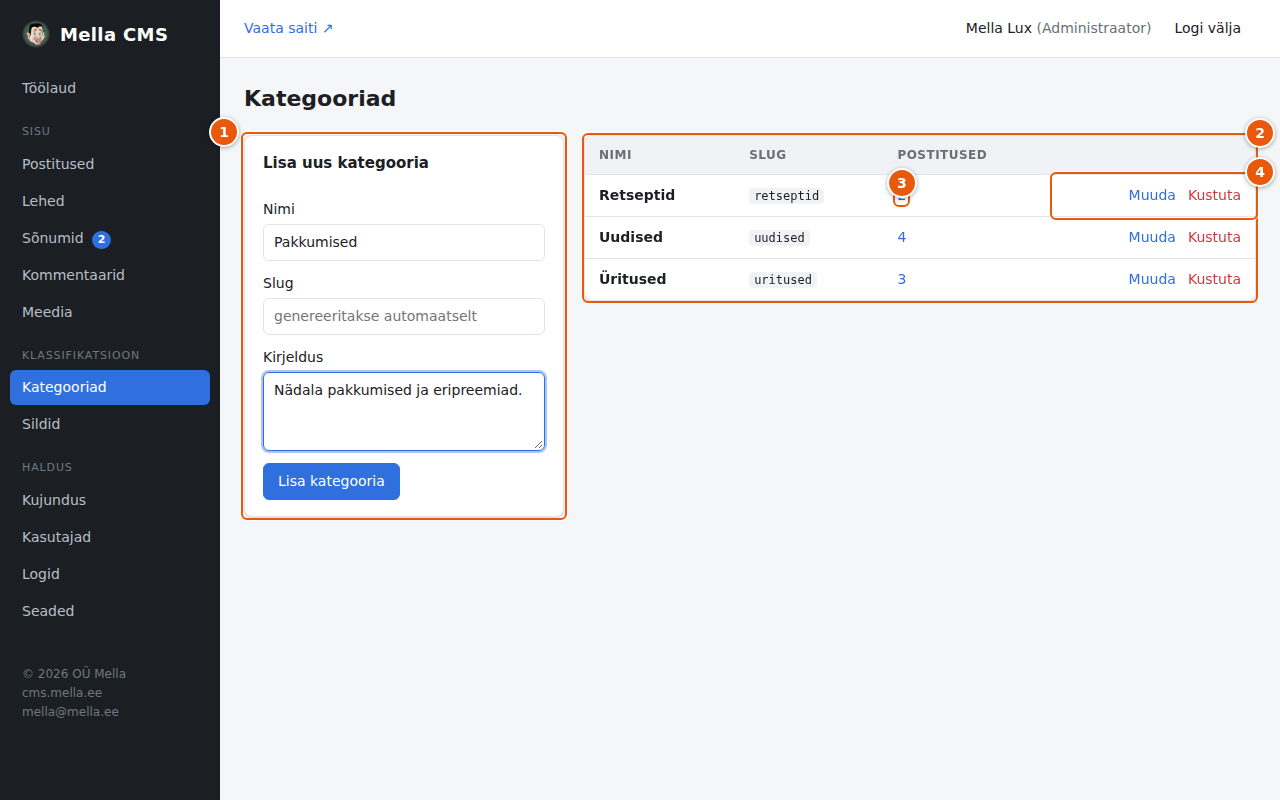Click the POSTITUSED column header

[x=942, y=155]
